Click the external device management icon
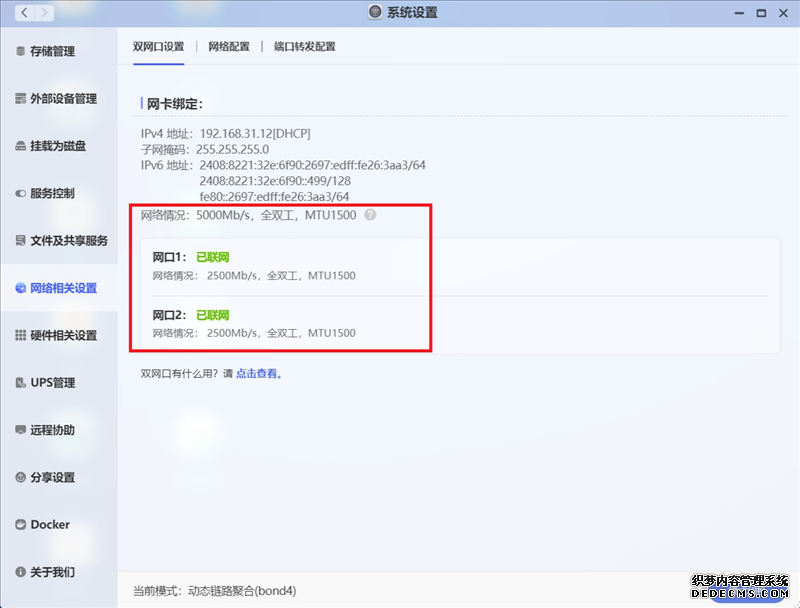 click(x=20, y=99)
